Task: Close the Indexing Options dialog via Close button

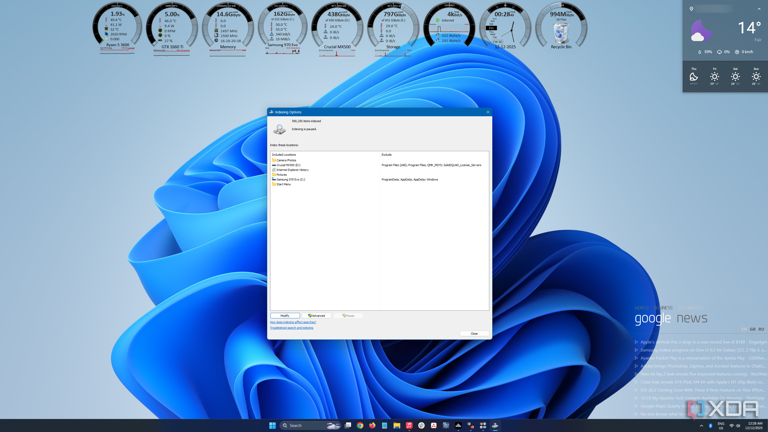Action: [x=474, y=334]
